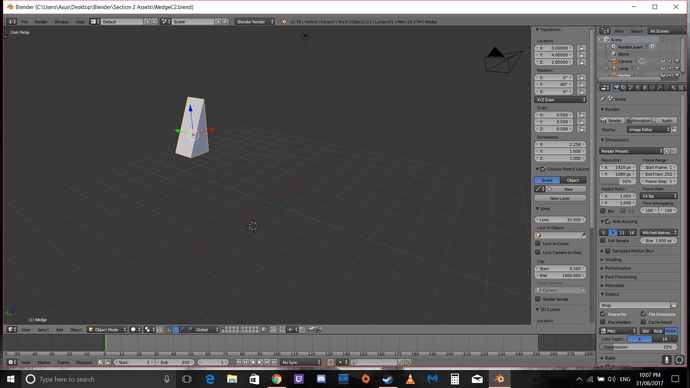This screenshot has width=690, height=388.
Task: Click the New Layer grease pencil button
Action: pos(560,198)
